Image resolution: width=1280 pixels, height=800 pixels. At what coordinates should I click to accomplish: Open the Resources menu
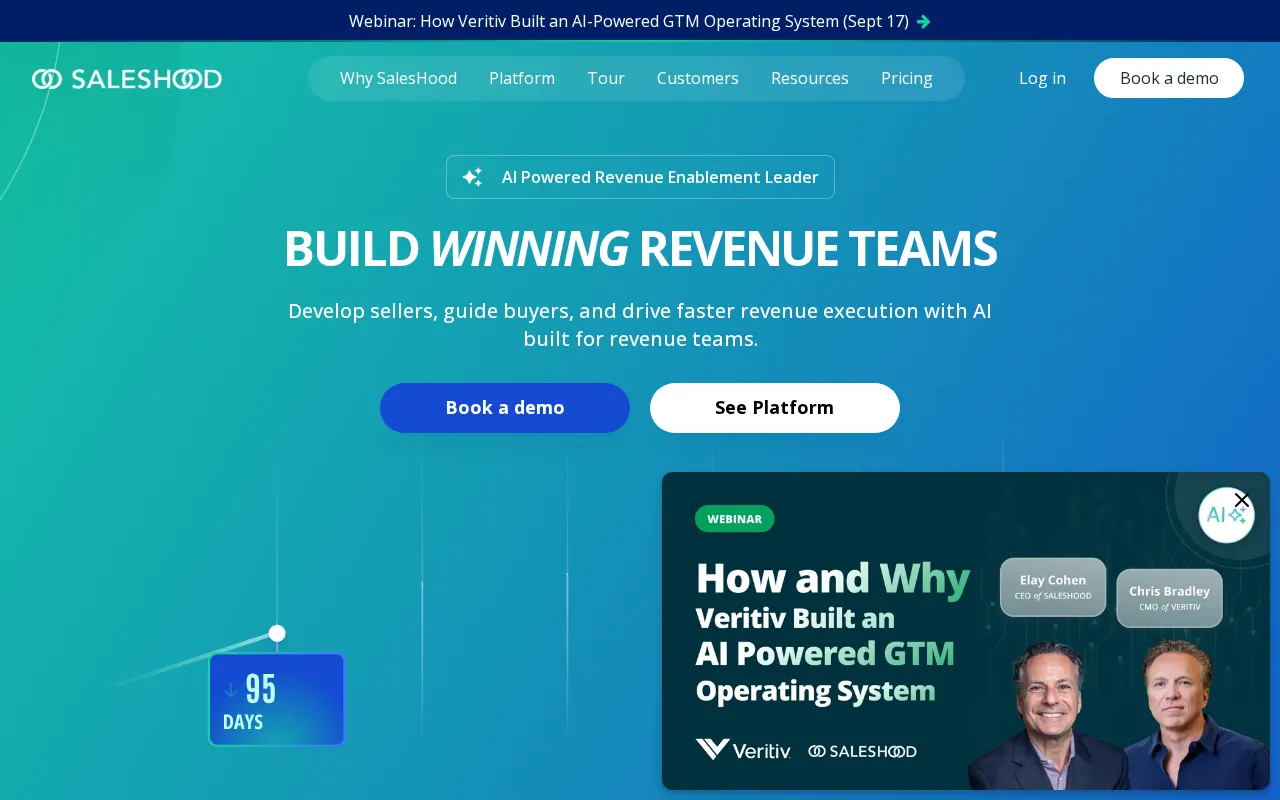(x=810, y=78)
